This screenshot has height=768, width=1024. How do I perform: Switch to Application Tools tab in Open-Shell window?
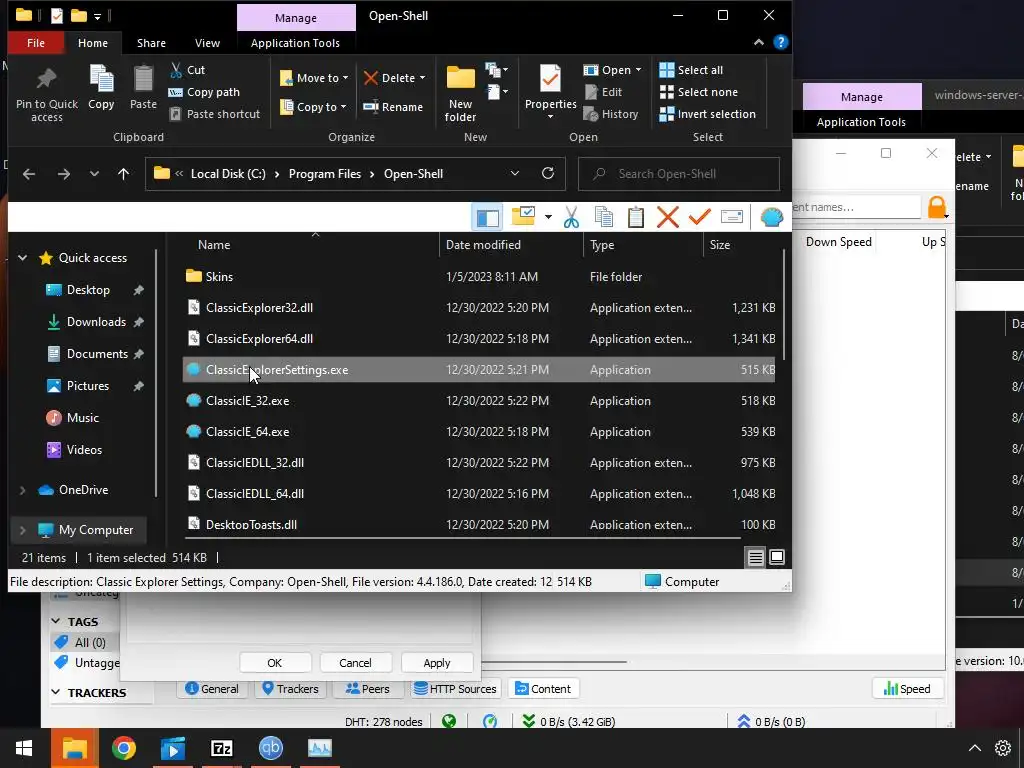click(295, 43)
